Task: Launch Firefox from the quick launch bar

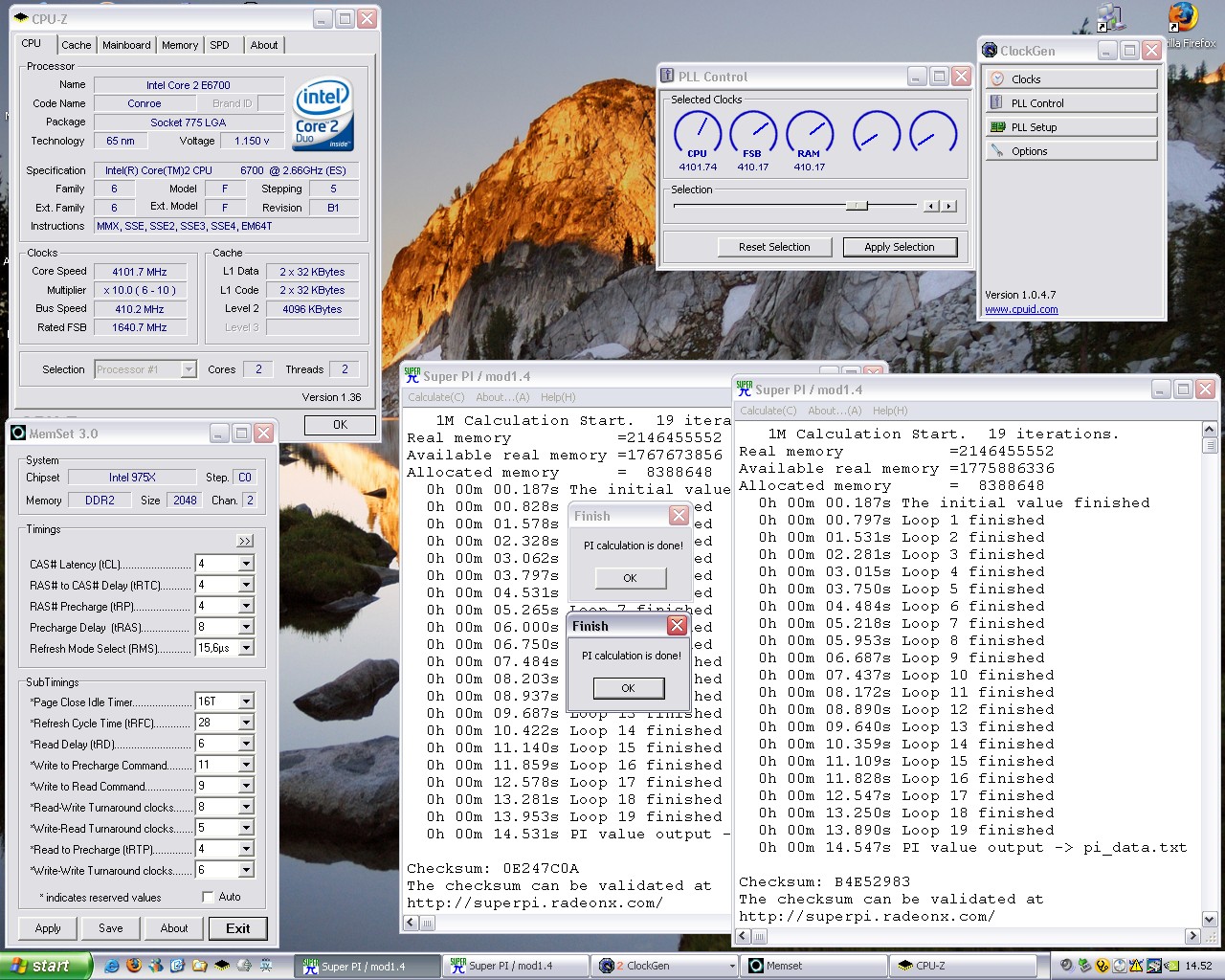Action: coord(133,966)
